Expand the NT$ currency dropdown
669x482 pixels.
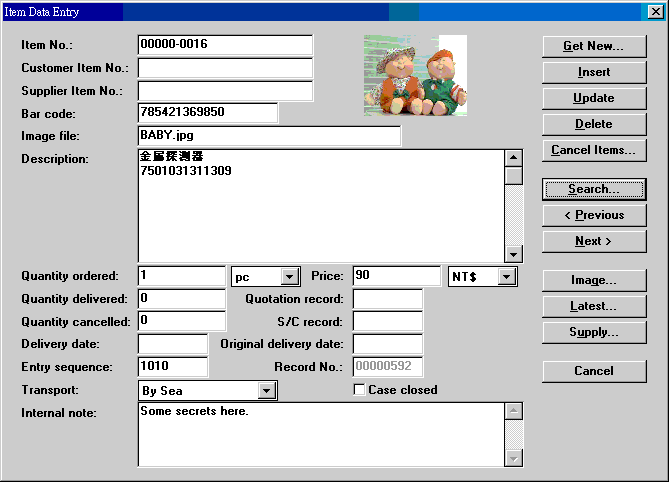point(507,277)
